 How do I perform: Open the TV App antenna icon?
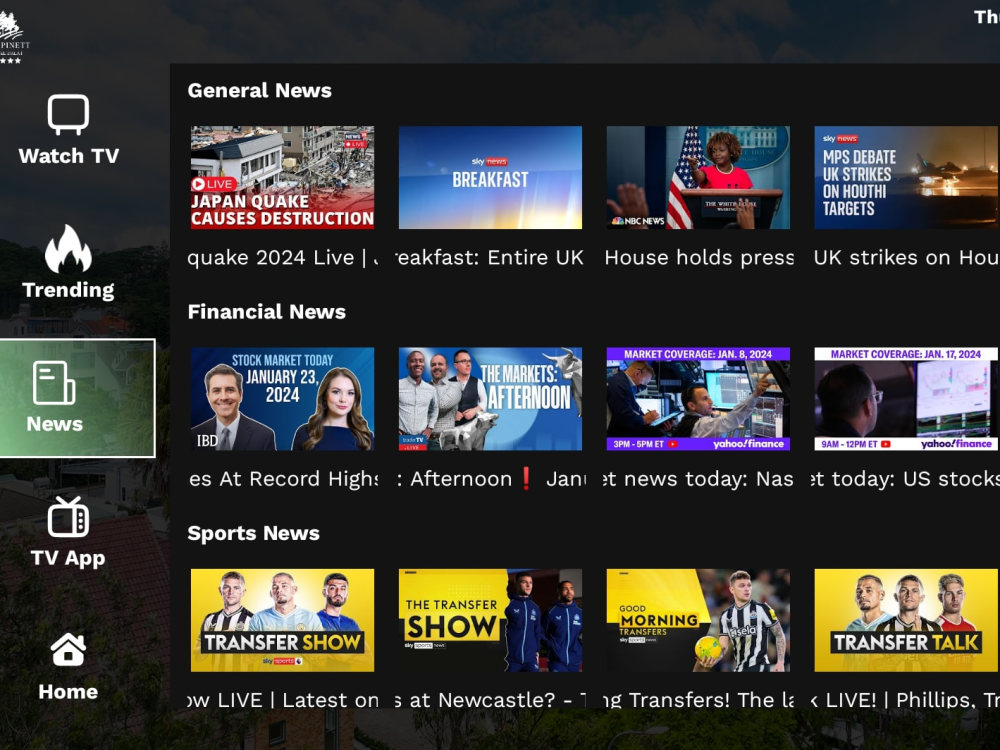coord(68,517)
